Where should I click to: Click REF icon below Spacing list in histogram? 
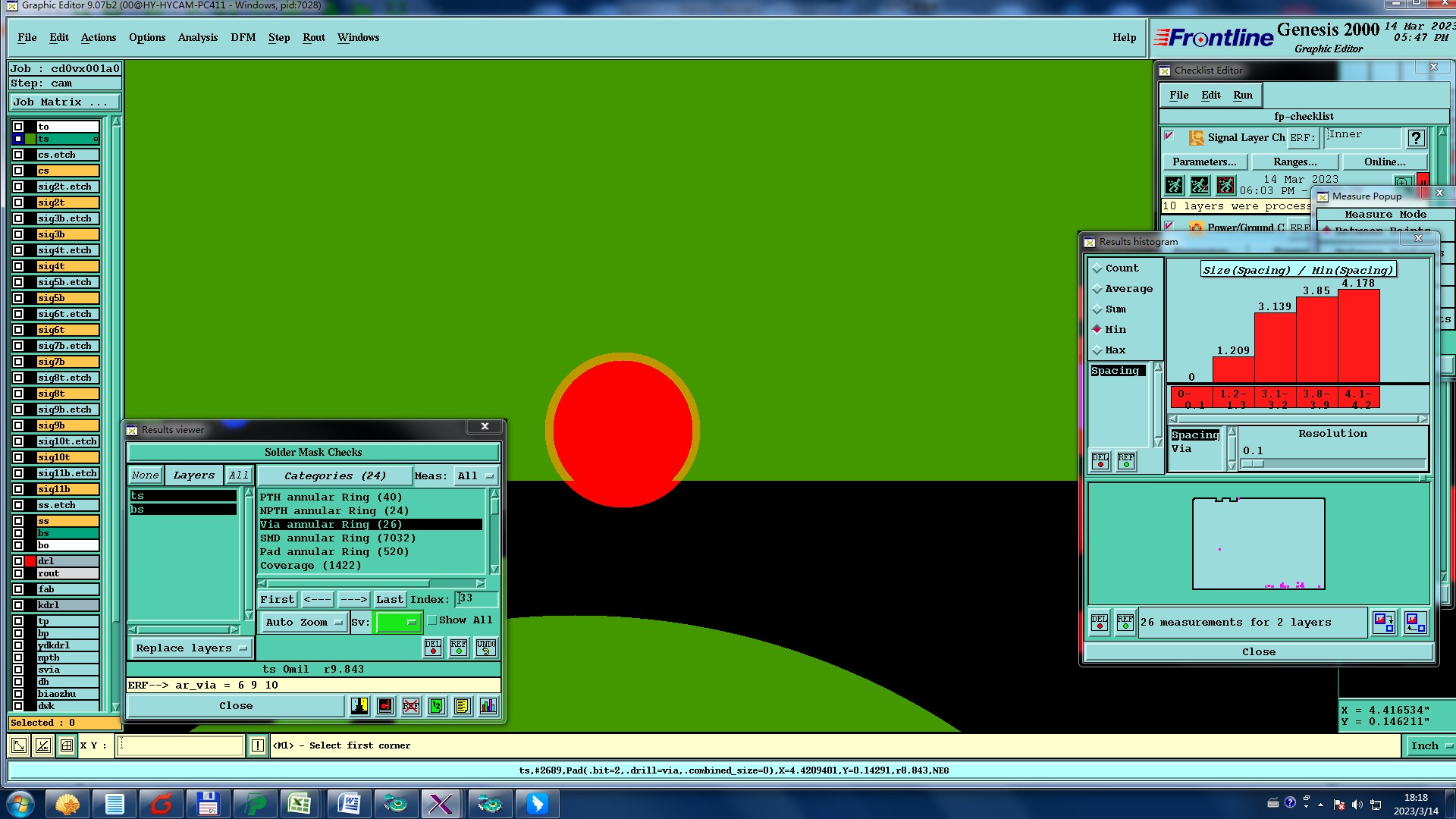coord(1126,460)
